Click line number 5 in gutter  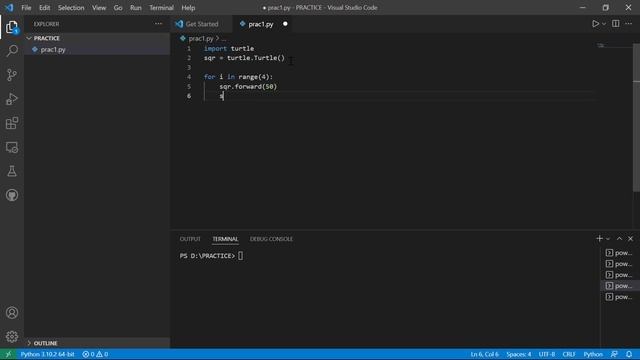click(189, 87)
